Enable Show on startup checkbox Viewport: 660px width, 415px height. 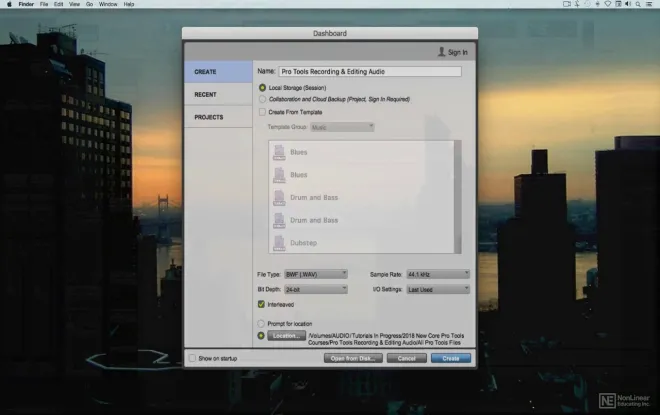[x=192, y=358]
